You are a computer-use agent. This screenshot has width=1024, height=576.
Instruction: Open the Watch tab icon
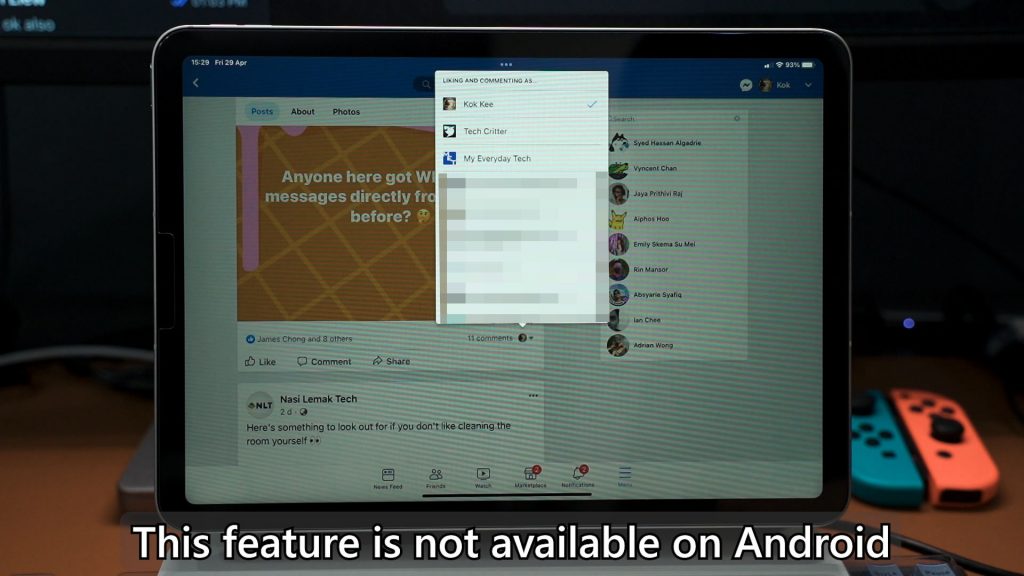(x=483, y=474)
